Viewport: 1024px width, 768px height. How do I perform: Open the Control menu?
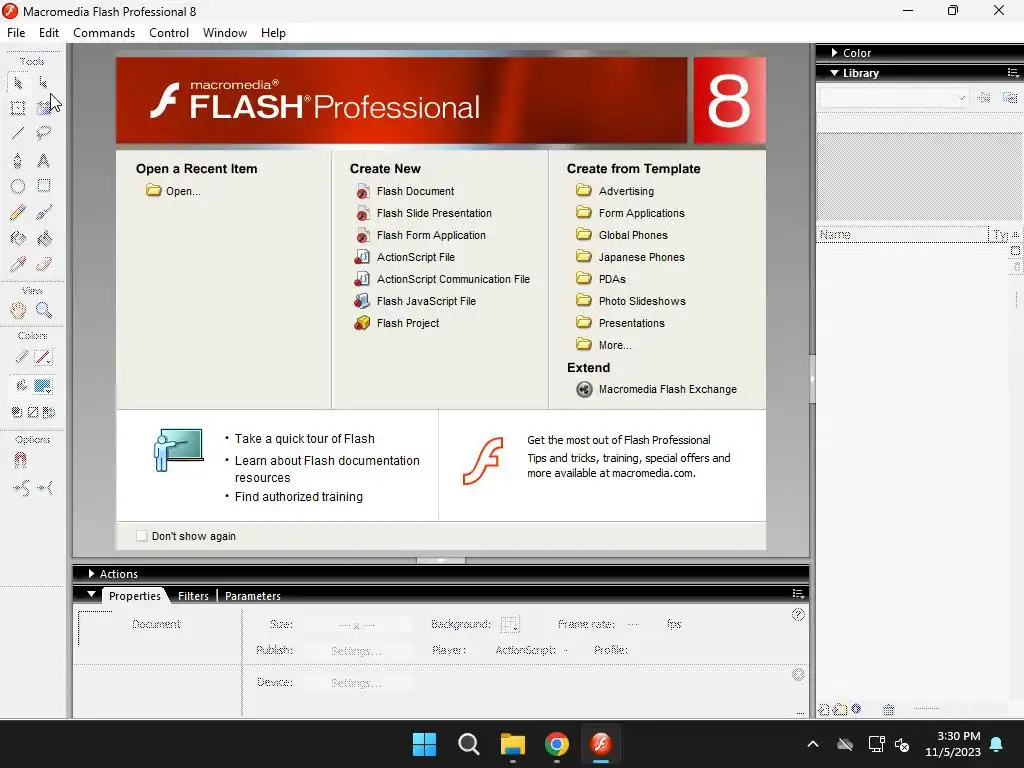(169, 33)
